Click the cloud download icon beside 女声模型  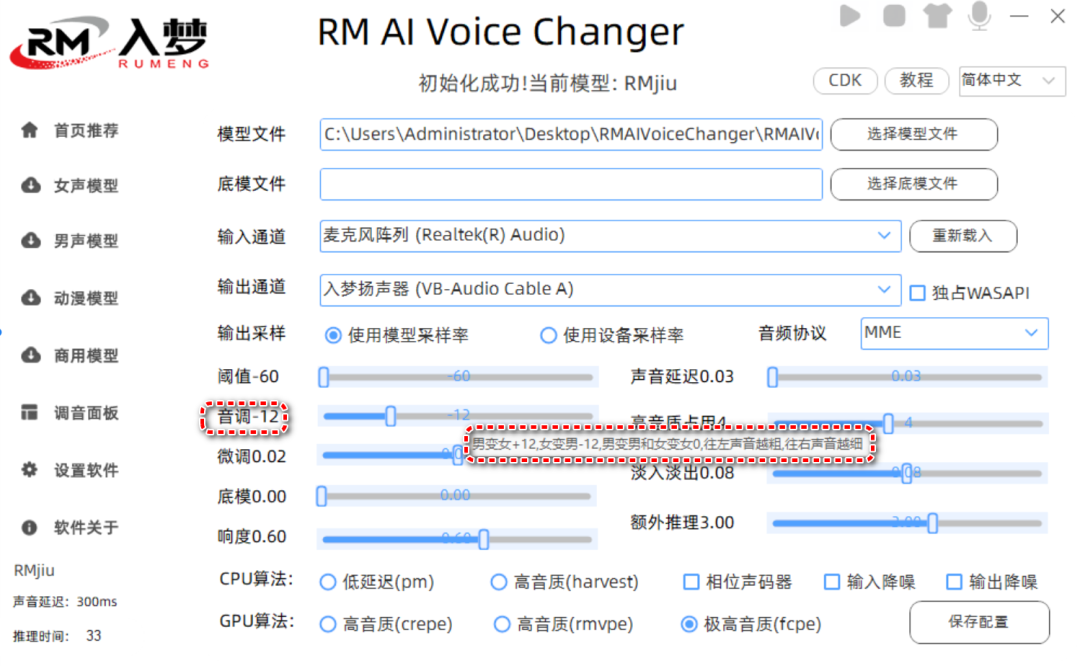[30, 186]
